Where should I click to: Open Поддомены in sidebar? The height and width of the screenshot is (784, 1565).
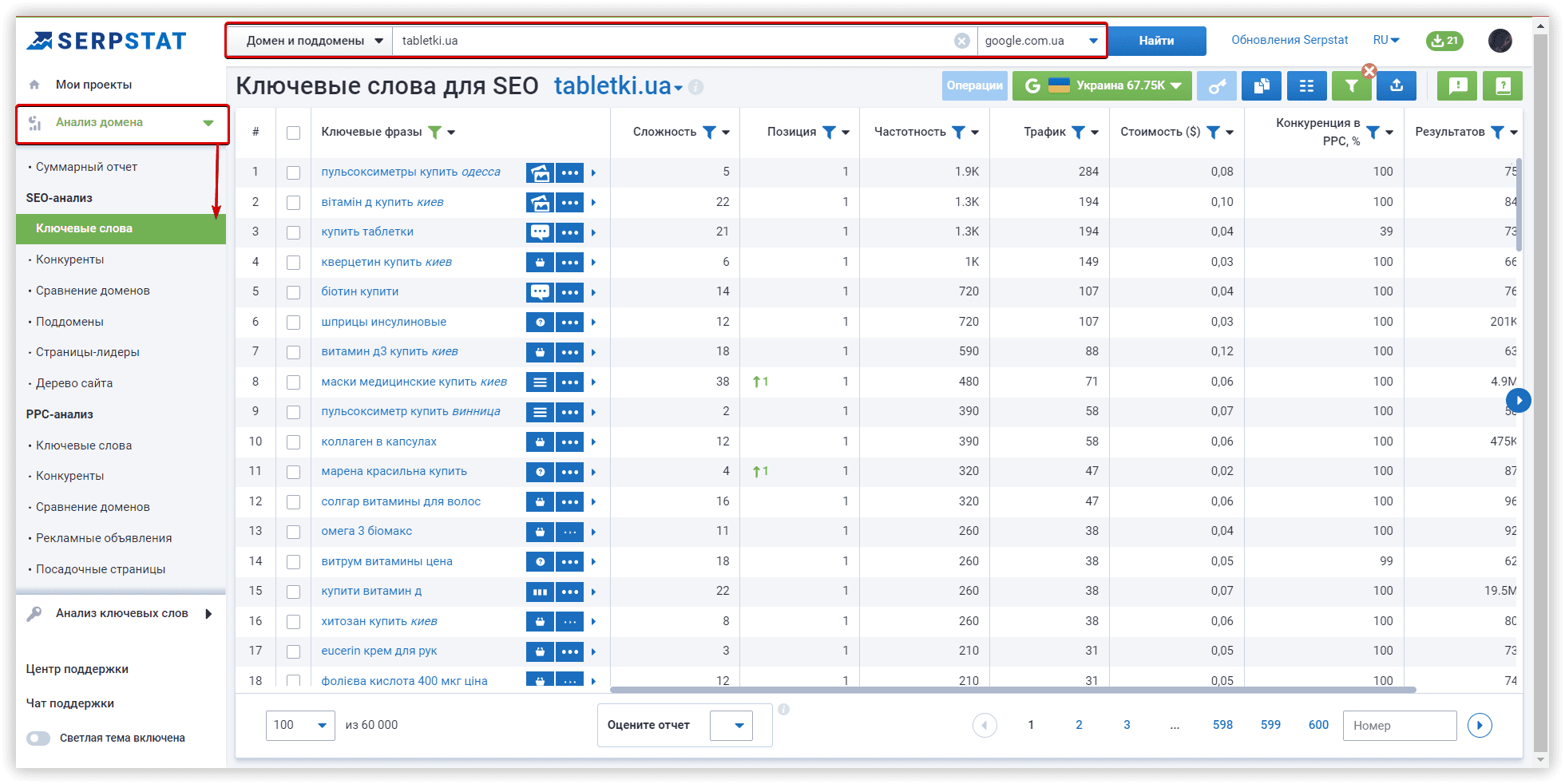[x=69, y=323]
